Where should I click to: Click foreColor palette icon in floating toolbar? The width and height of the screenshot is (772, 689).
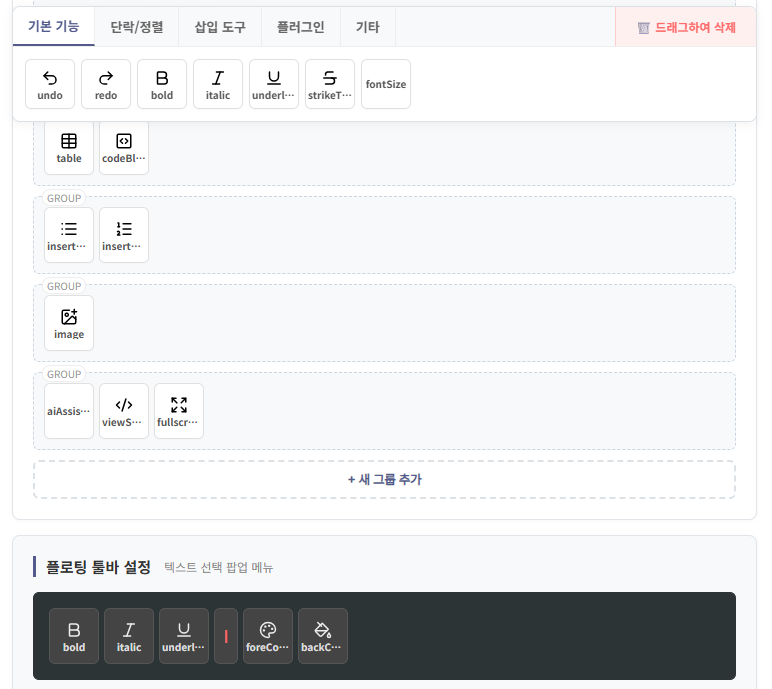pos(268,636)
